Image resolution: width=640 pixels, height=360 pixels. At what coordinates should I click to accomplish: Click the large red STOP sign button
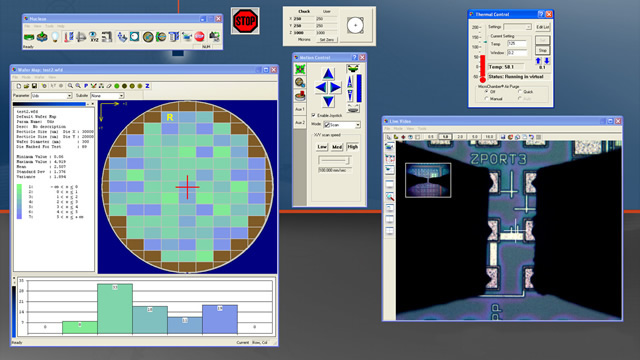point(245,20)
